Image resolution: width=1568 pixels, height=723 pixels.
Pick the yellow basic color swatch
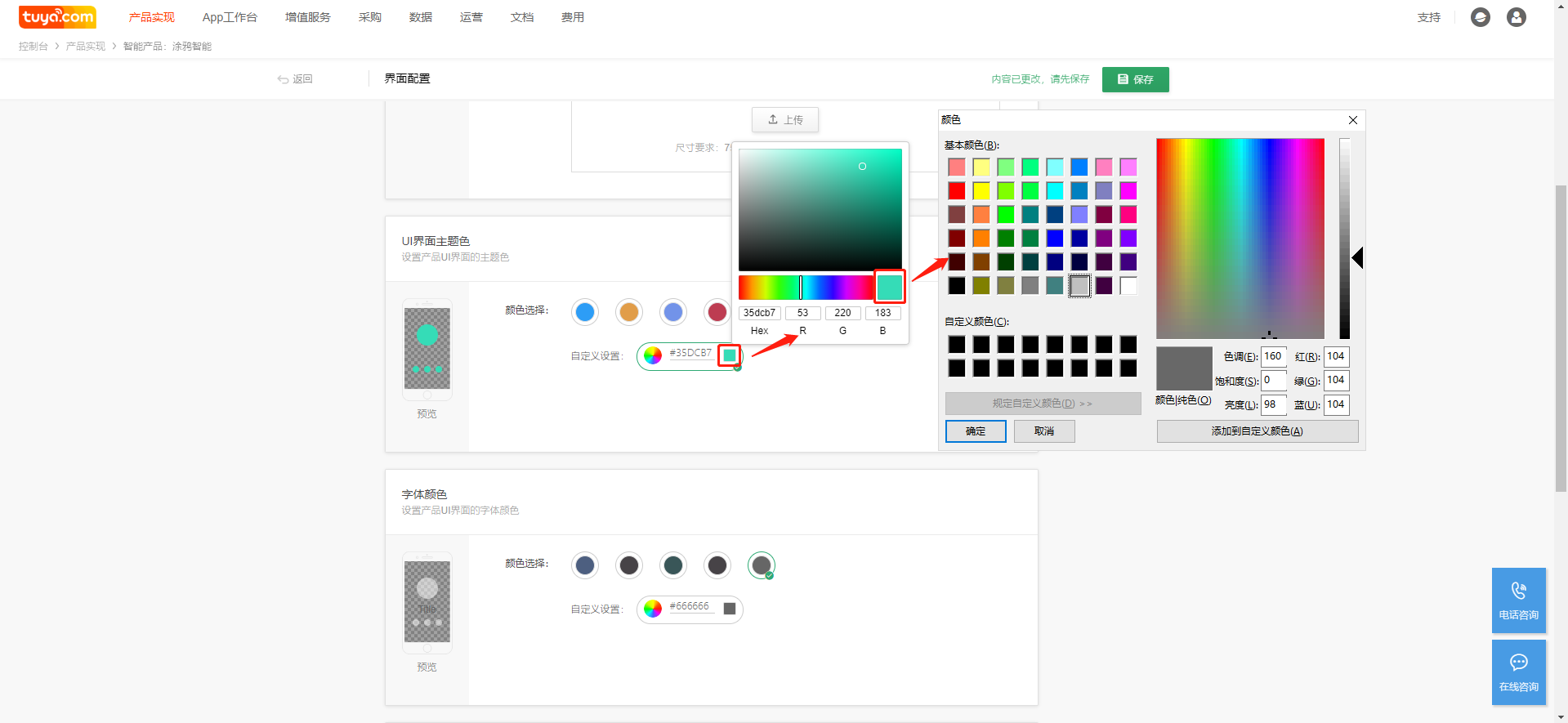click(x=981, y=190)
